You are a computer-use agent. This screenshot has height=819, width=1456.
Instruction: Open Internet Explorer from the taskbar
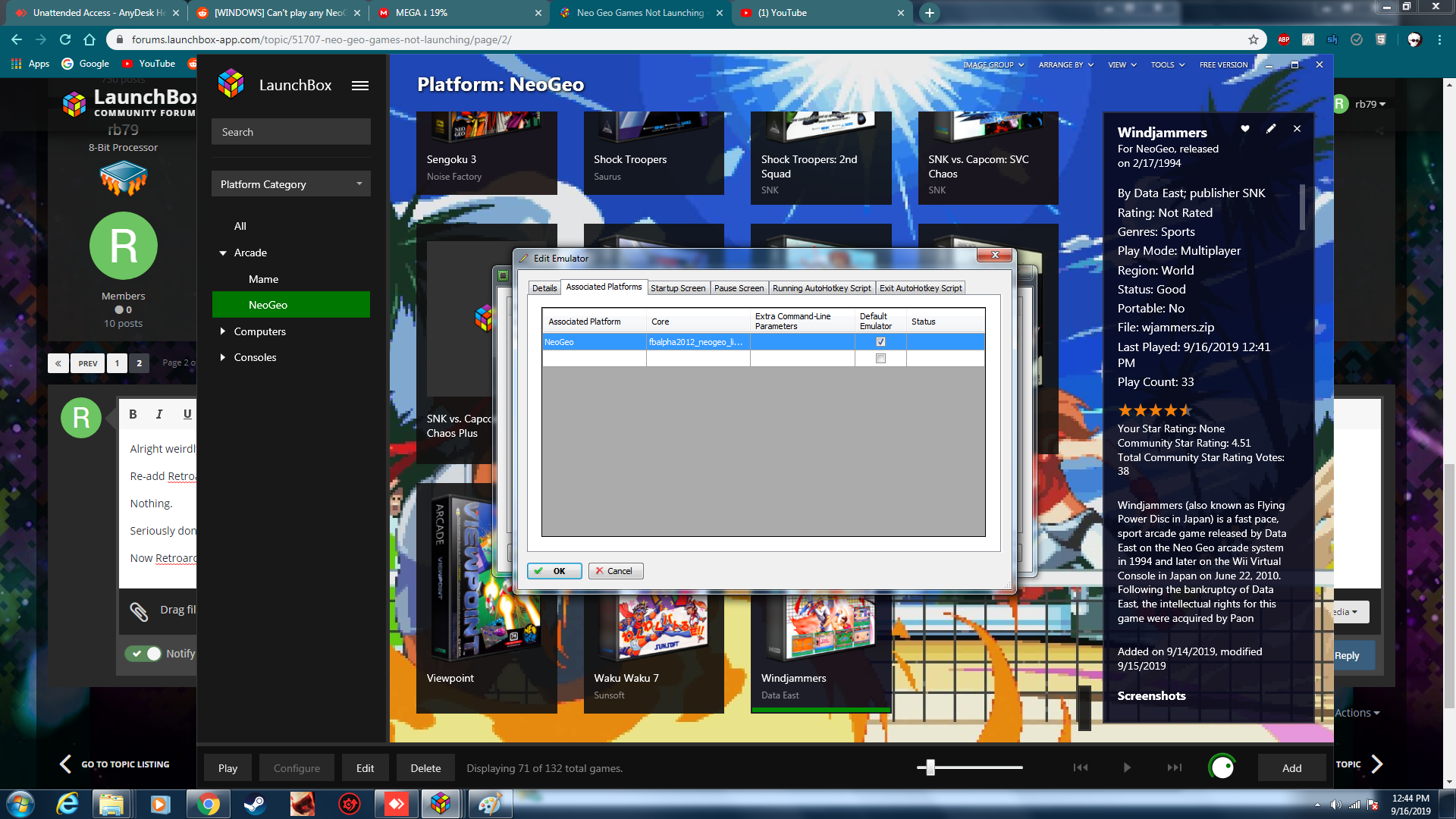(x=67, y=804)
